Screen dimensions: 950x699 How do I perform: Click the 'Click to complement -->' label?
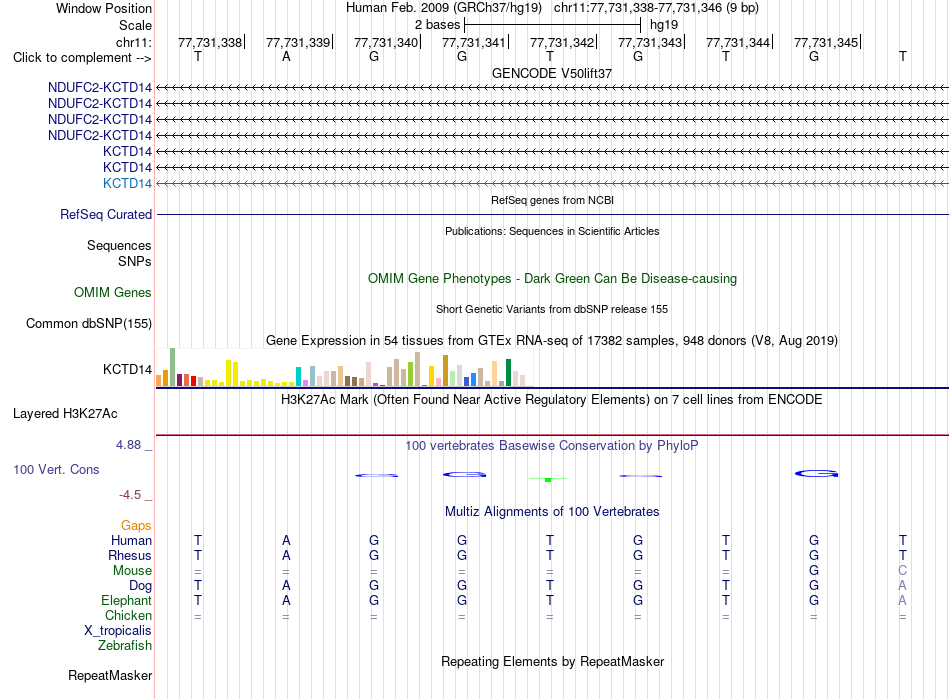coord(82,58)
